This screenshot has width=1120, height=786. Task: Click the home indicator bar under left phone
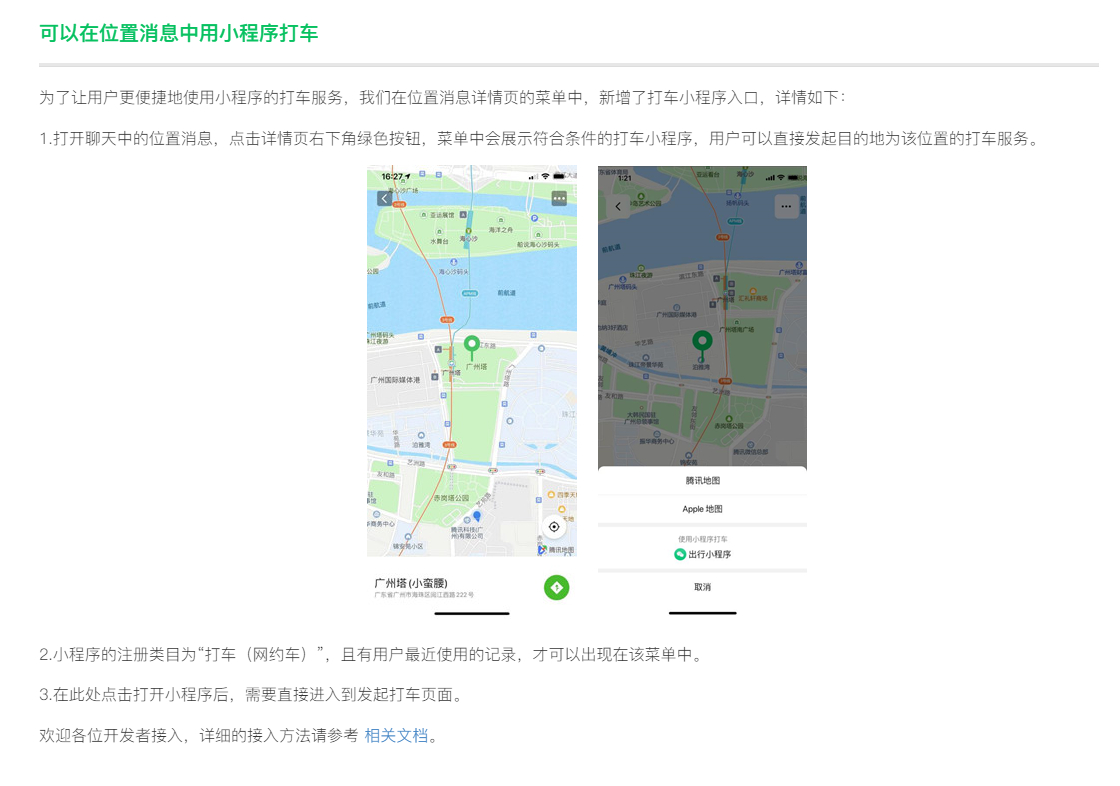coord(471,613)
